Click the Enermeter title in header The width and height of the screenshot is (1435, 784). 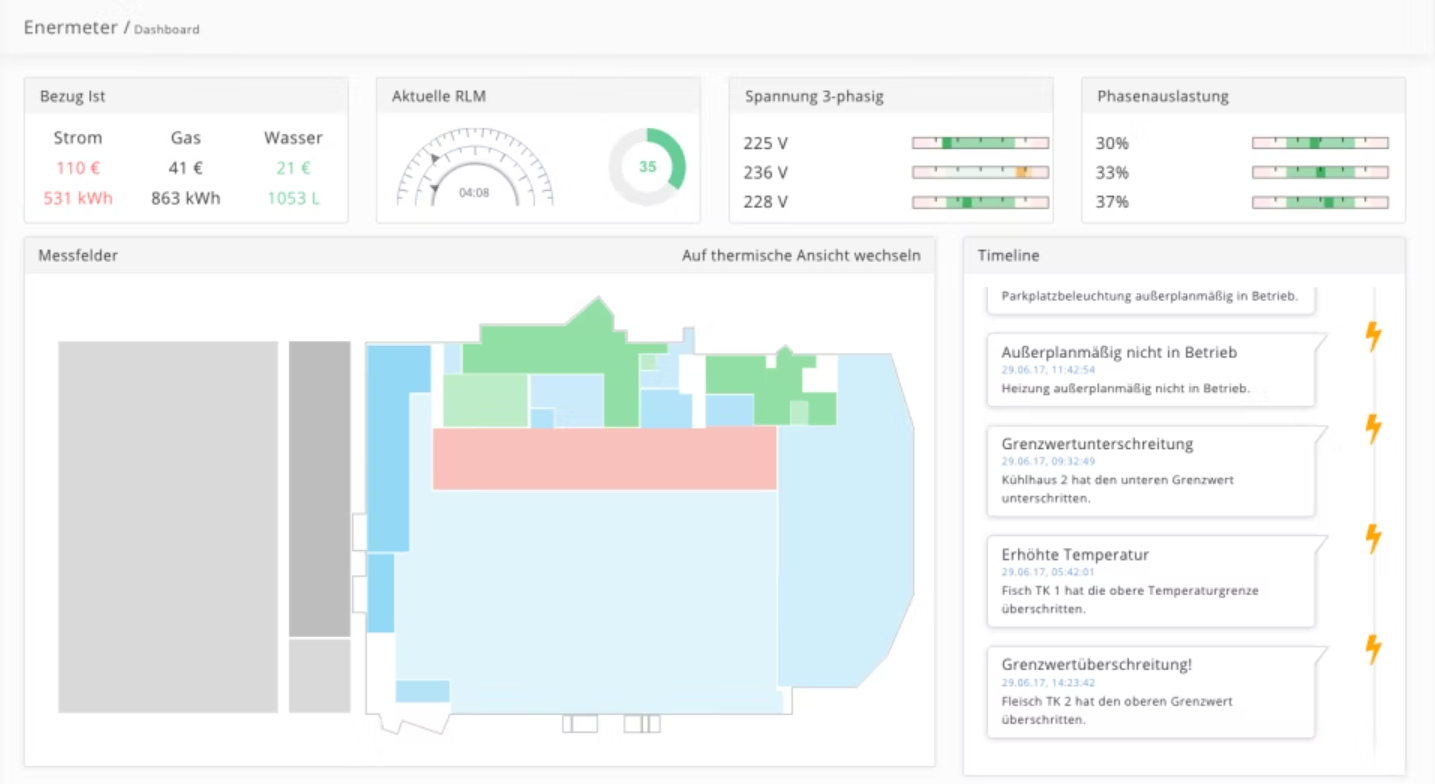70,27
